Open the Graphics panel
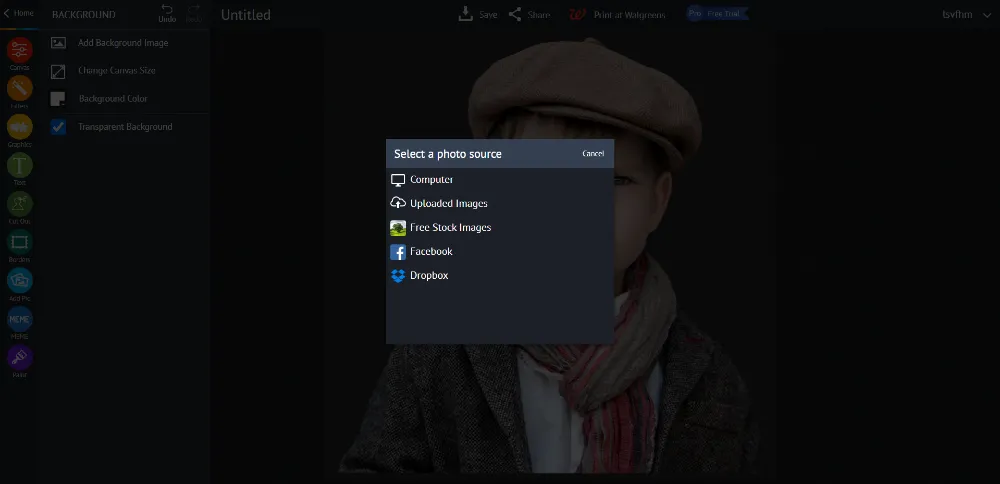1000x484 pixels. pyautogui.click(x=19, y=128)
